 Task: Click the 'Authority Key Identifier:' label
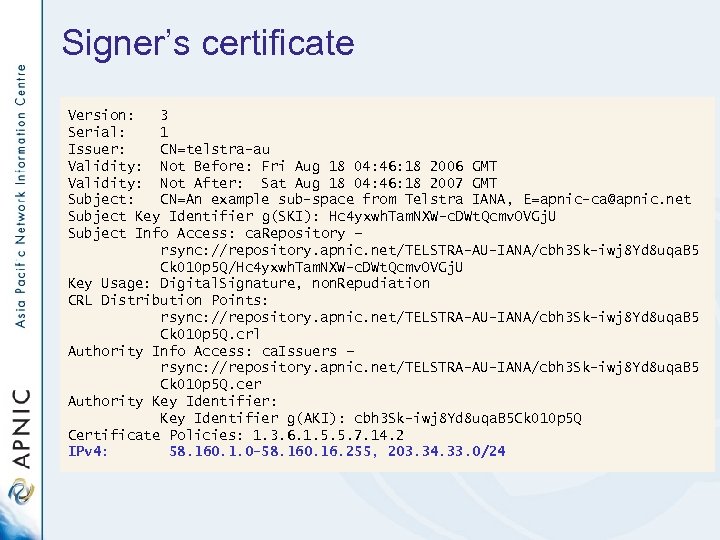coord(172,401)
